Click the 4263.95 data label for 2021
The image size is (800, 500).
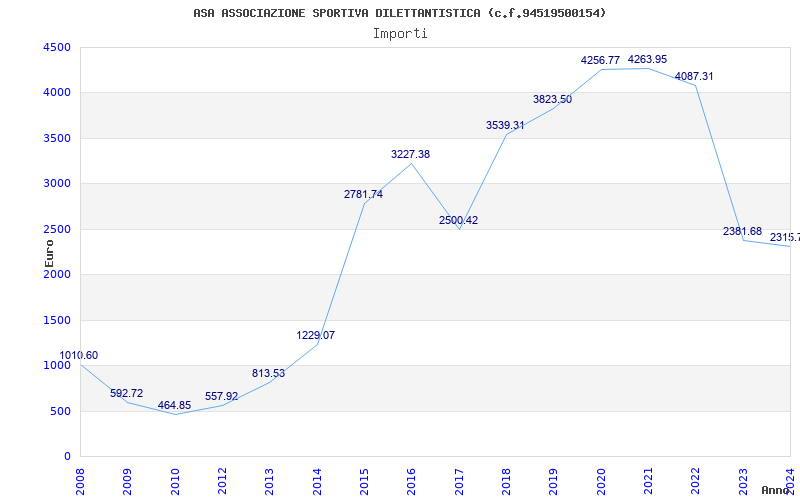648,60
